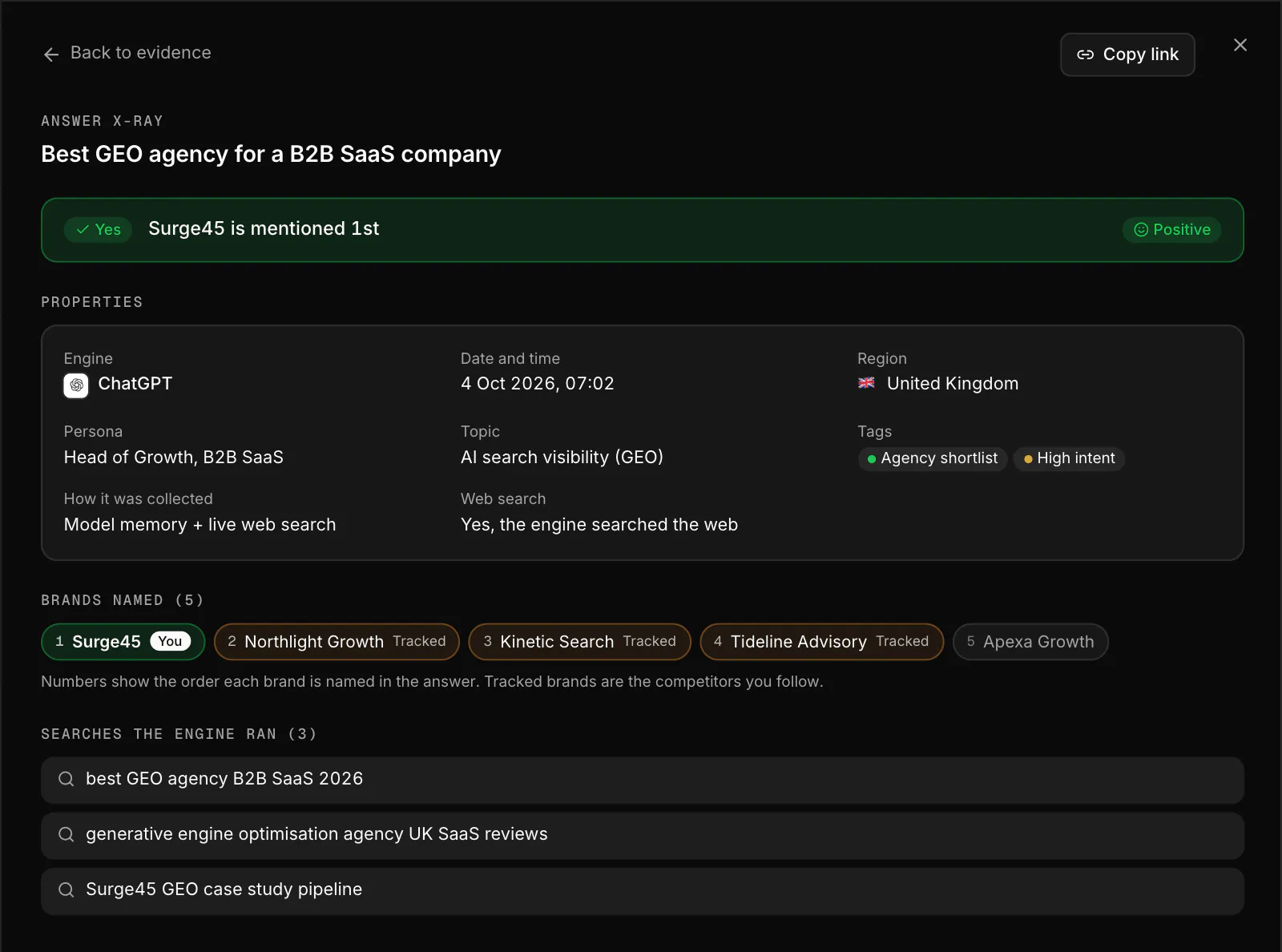Open the Surge45 brand chip
Screen dimensions: 1282x952
tap(123, 642)
